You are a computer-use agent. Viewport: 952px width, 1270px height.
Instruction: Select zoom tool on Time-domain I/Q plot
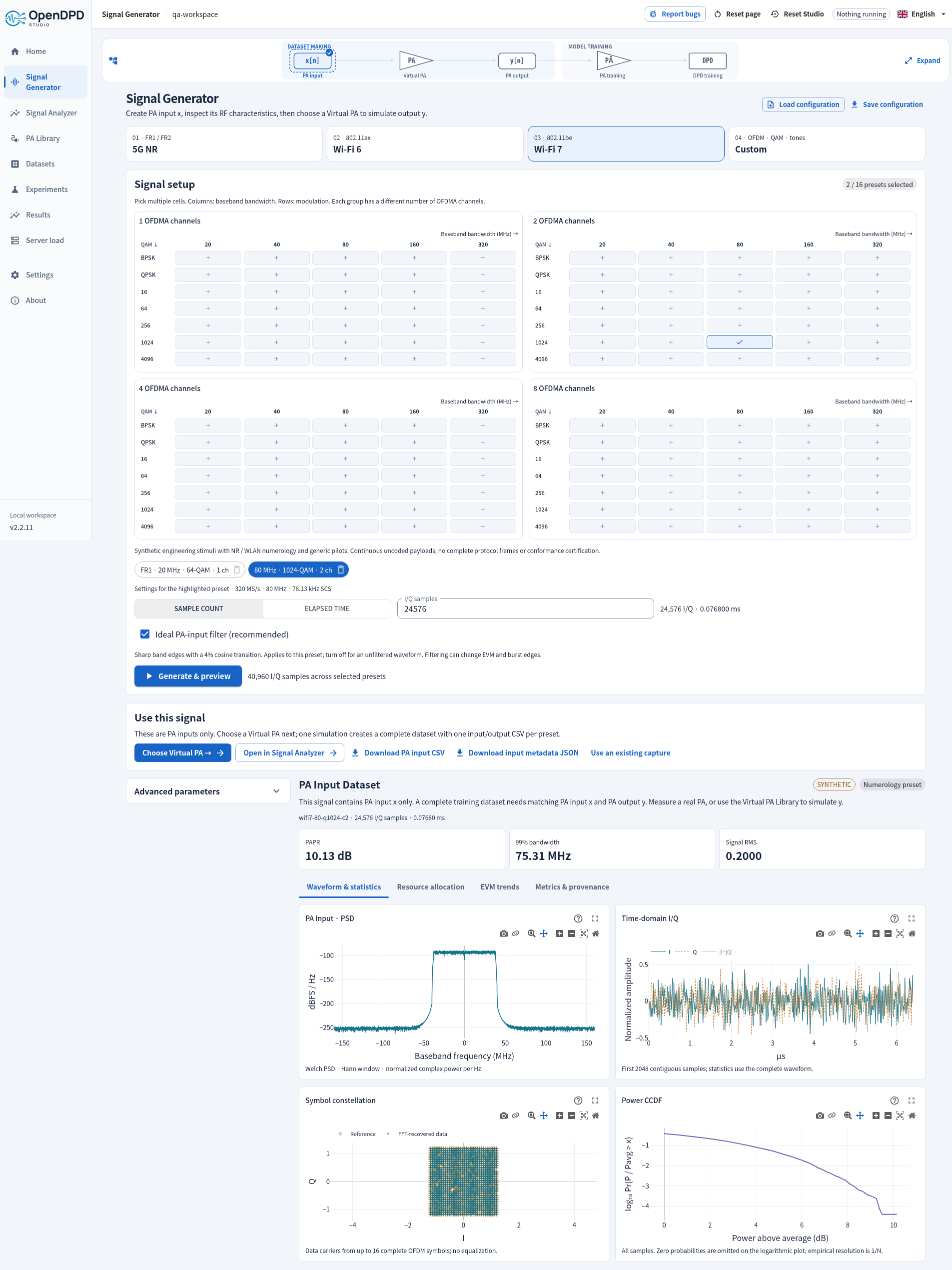(x=848, y=933)
